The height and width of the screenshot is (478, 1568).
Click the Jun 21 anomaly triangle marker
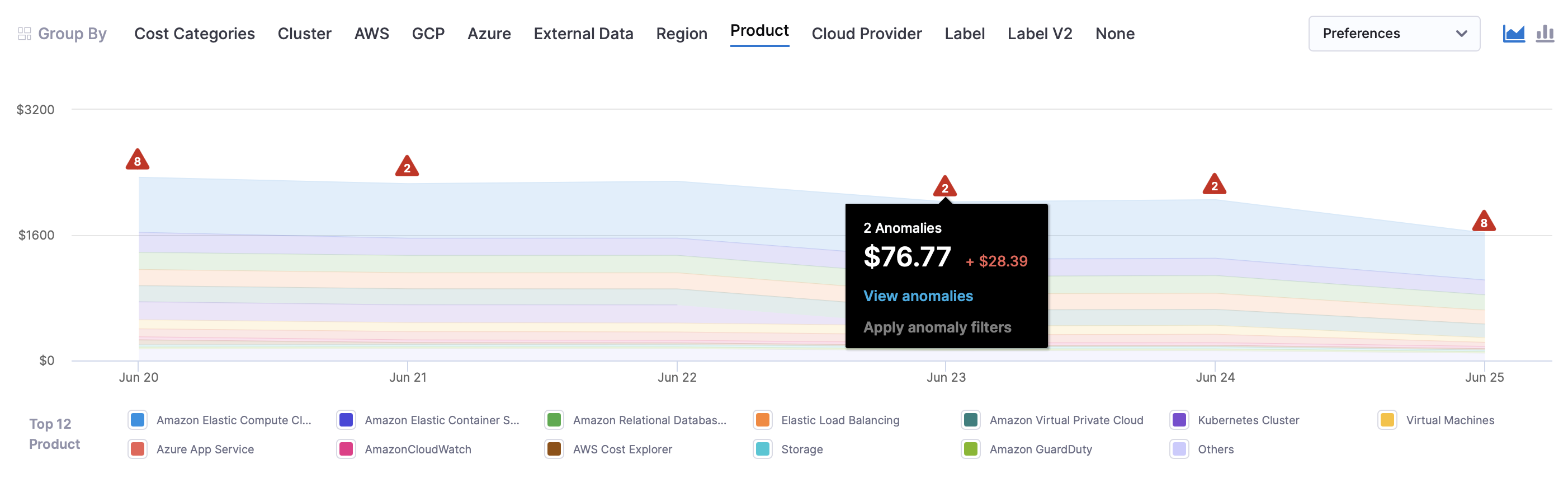coord(407,167)
